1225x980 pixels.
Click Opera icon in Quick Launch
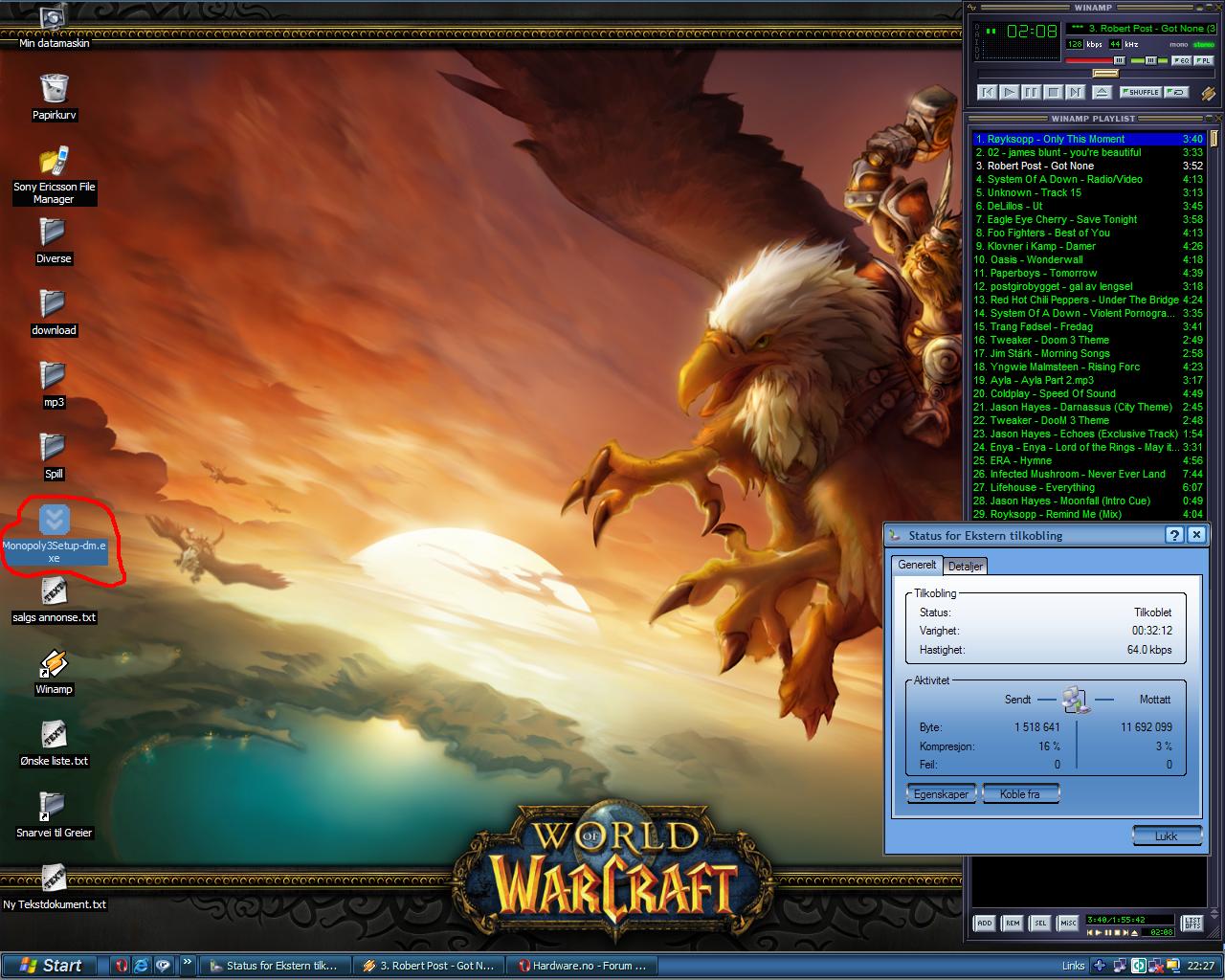122,966
